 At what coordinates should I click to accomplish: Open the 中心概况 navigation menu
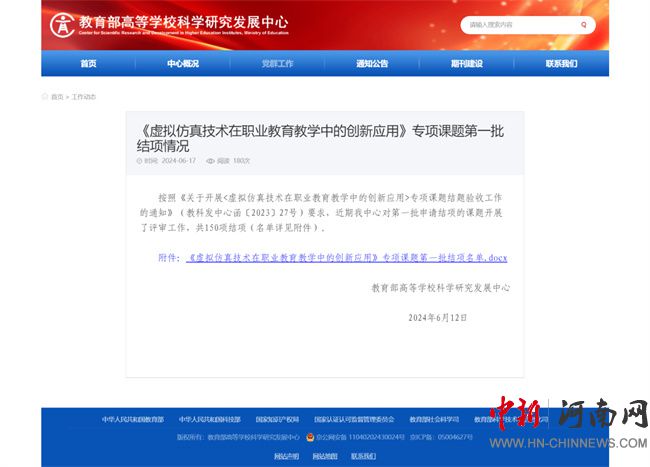[183, 64]
